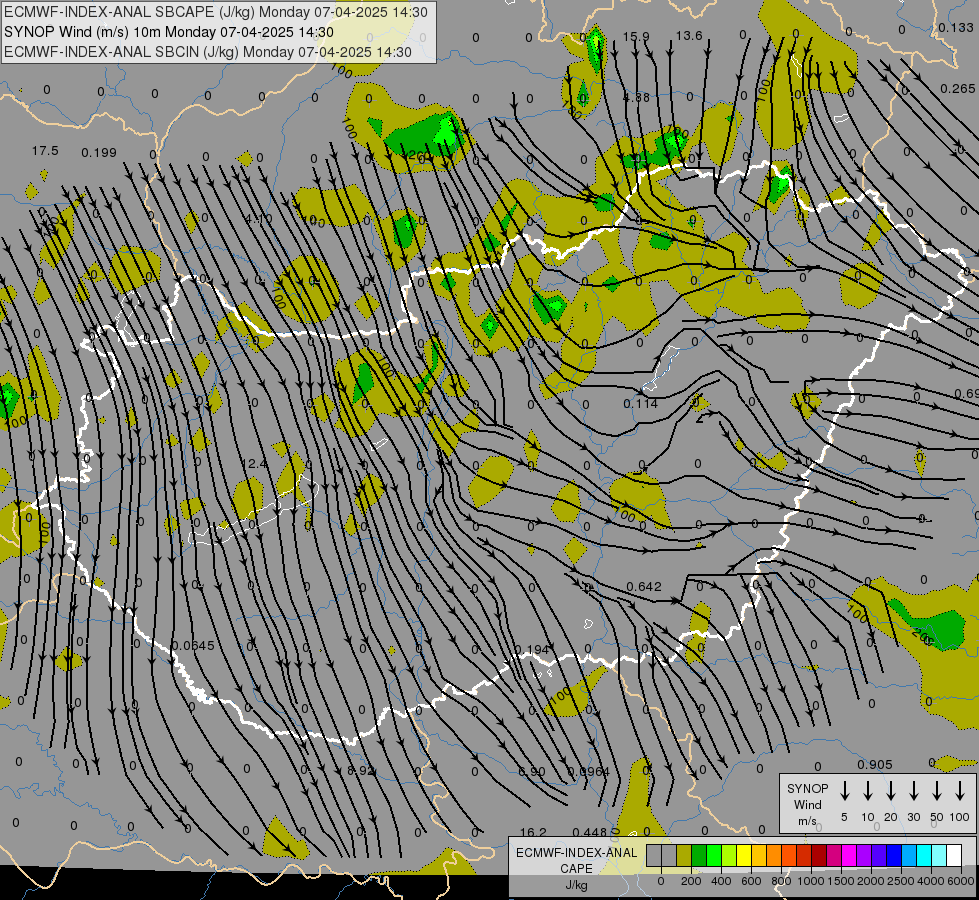
Task: Click the 1000 tick on CAPE scale
Action: click(810, 881)
